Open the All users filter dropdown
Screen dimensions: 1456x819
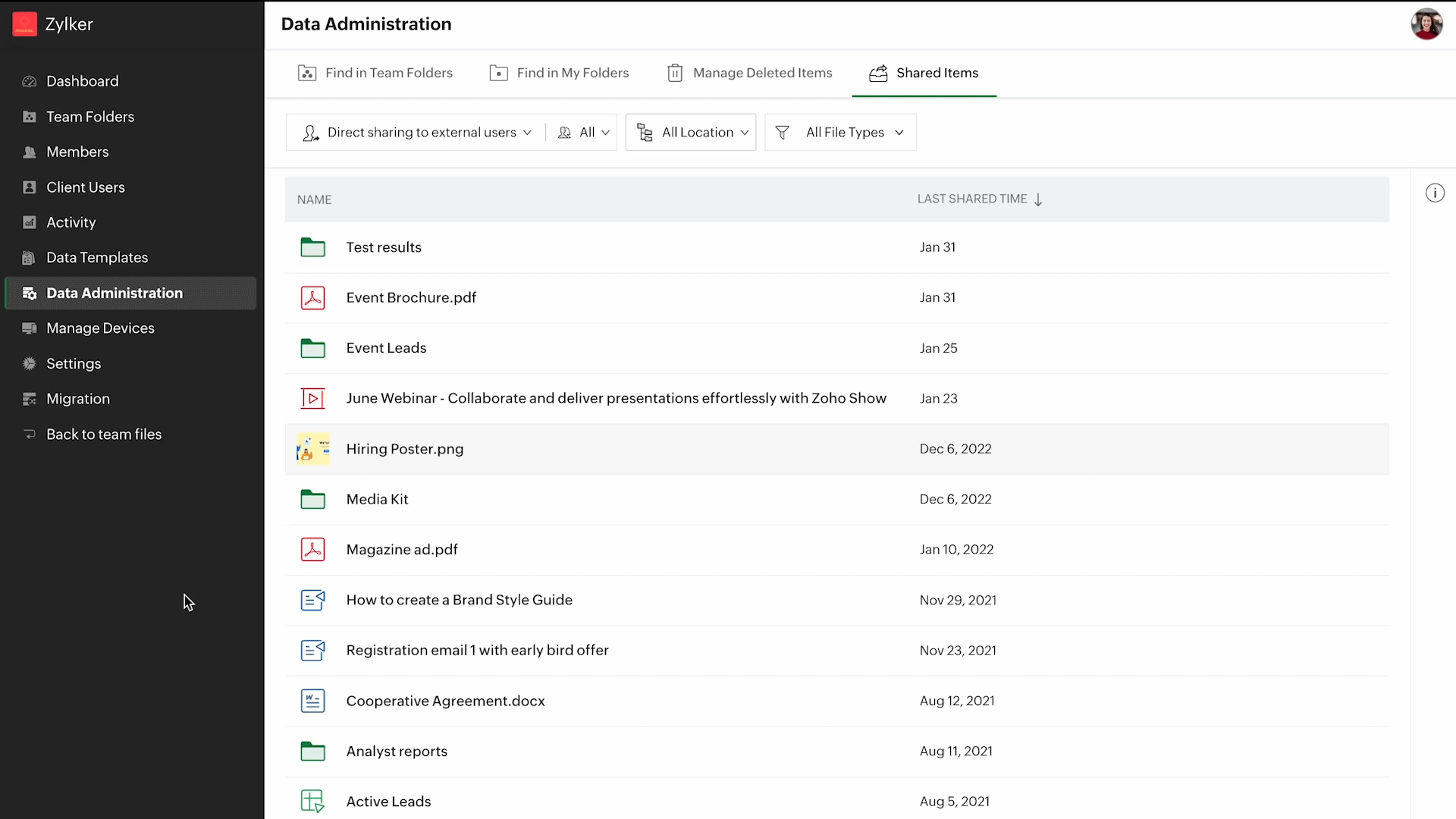tap(583, 133)
